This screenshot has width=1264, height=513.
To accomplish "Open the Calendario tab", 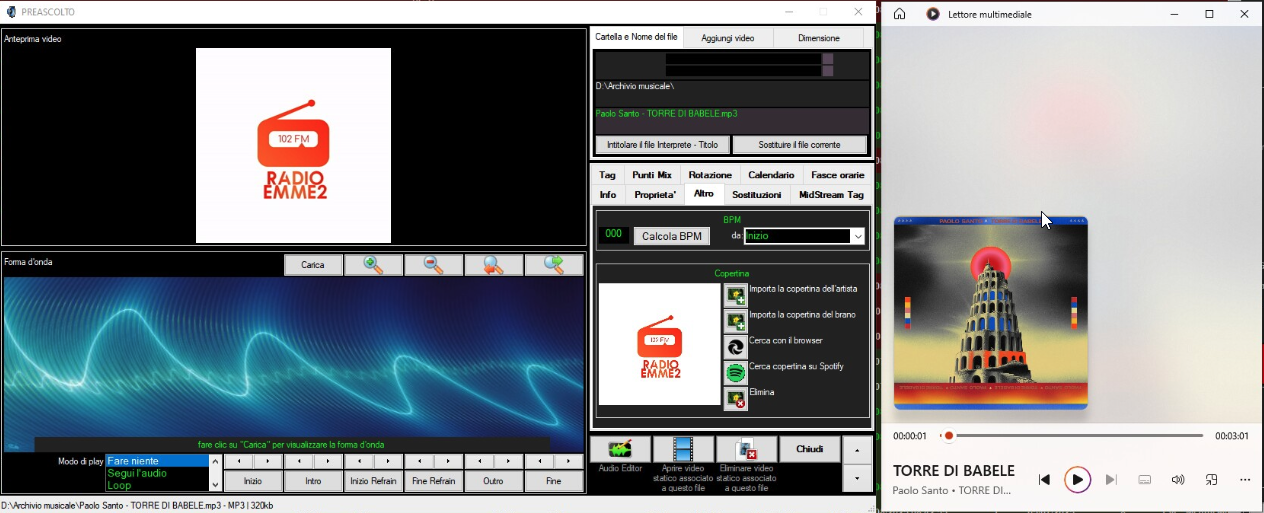I will pos(771,175).
